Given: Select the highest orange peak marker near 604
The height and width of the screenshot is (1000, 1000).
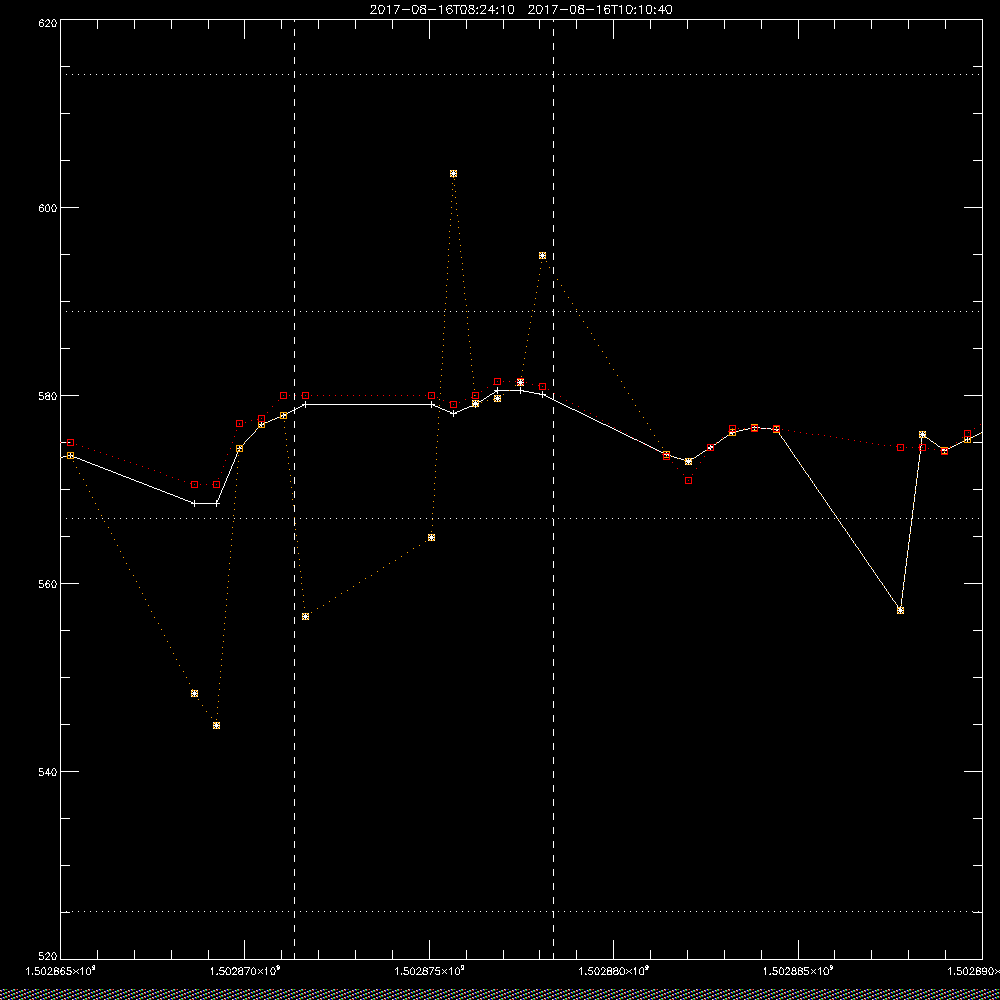Looking at the screenshot, I should click(x=453, y=173).
